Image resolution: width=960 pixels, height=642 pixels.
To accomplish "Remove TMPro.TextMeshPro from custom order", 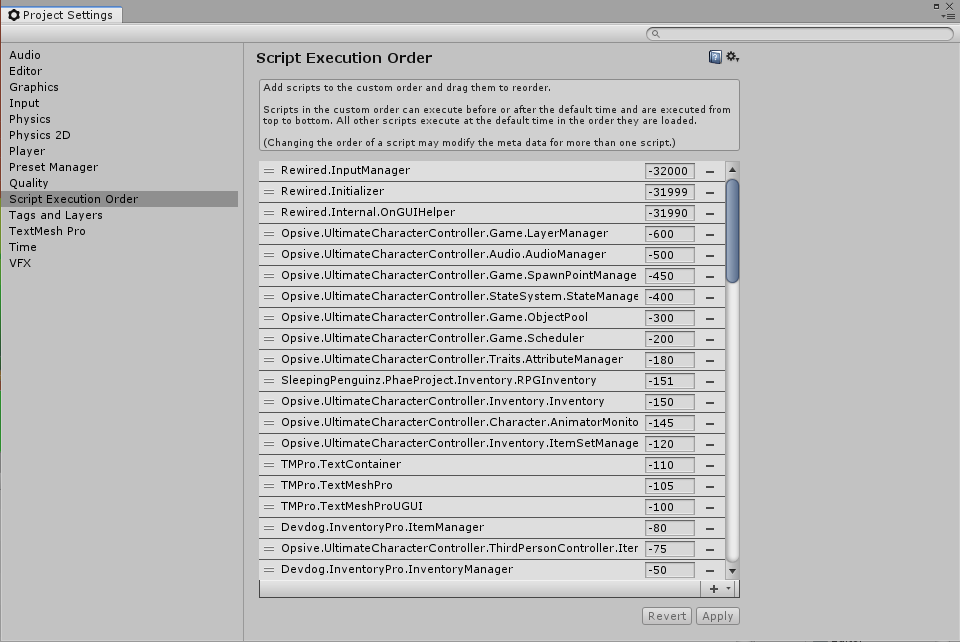I will [710, 486].
